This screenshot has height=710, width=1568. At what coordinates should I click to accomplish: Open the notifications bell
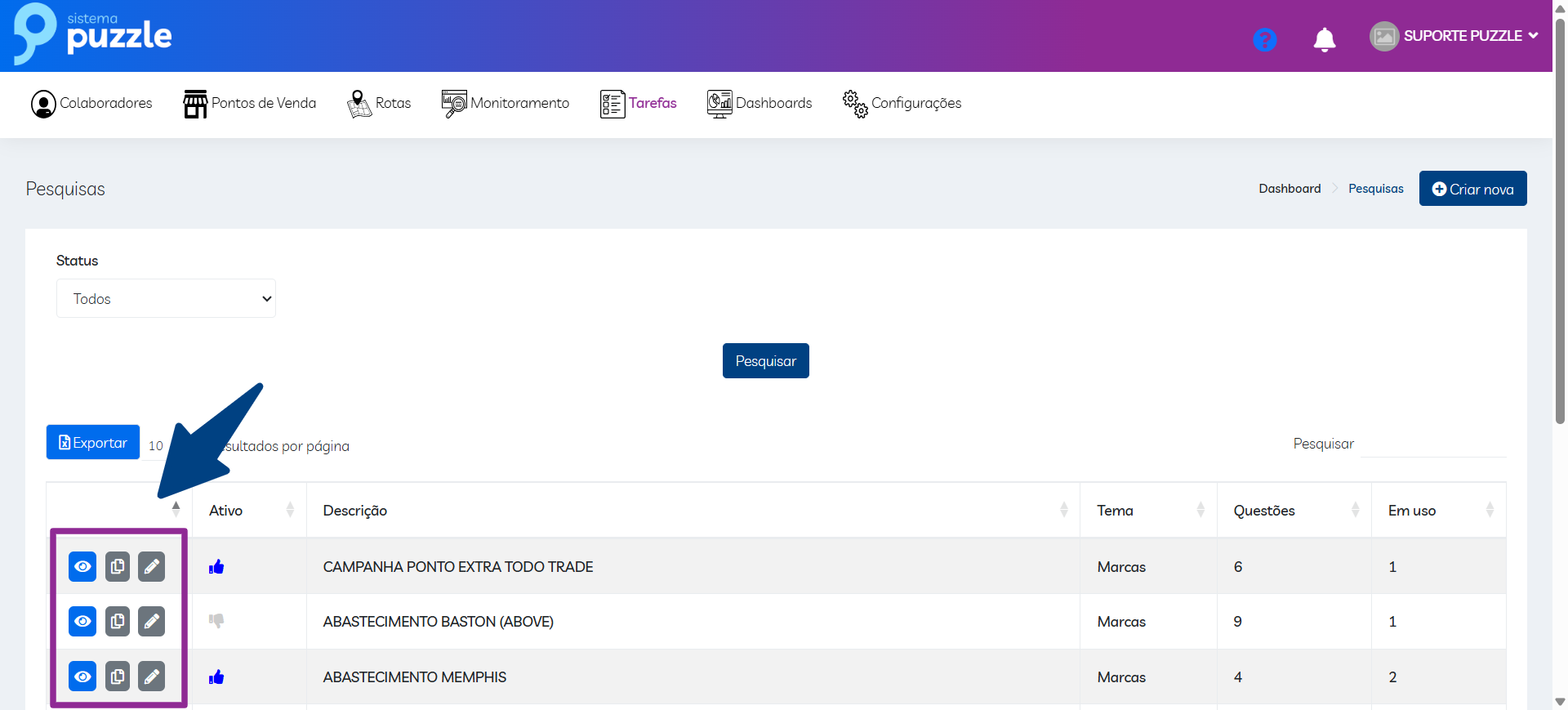1324,39
